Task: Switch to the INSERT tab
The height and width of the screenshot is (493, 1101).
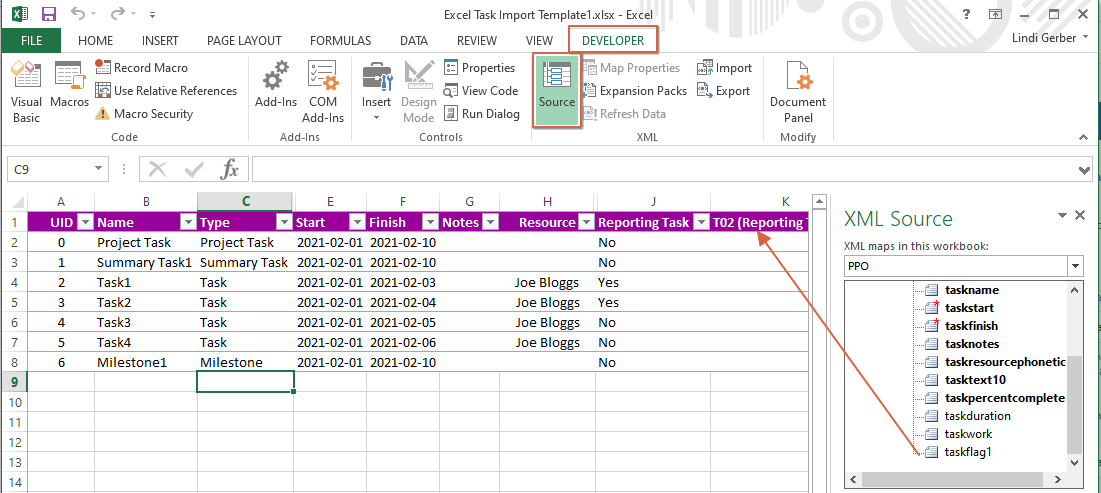Action: click(x=160, y=41)
